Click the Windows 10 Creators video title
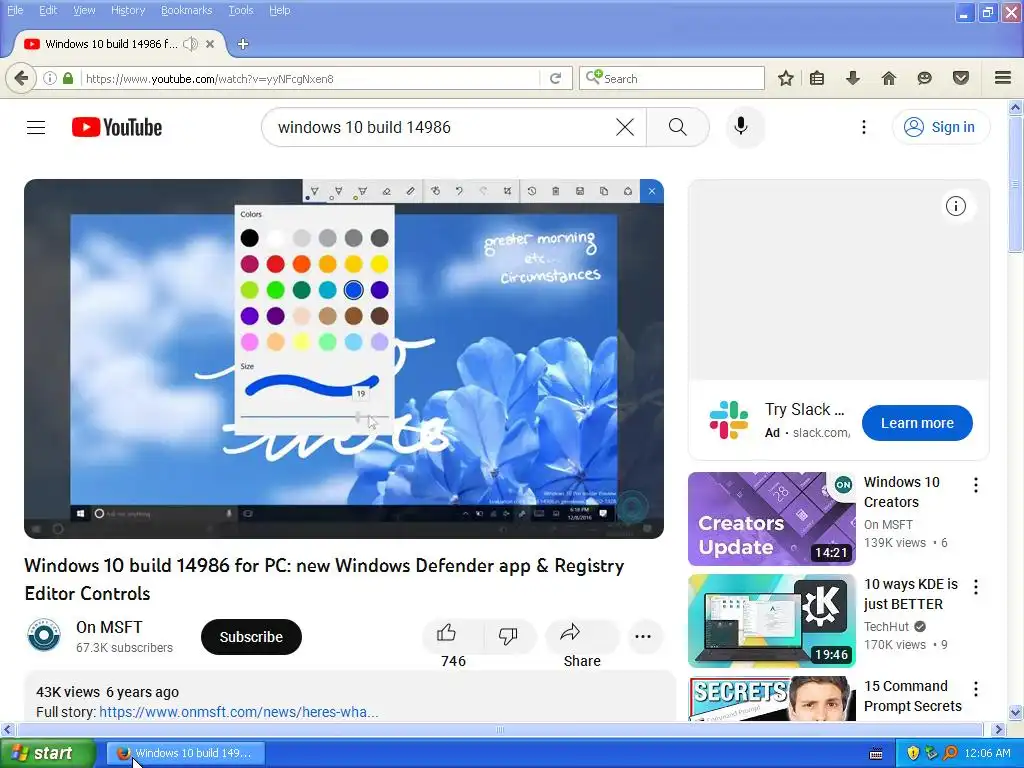Image resolution: width=1024 pixels, height=768 pixels. tap(901, 492)
